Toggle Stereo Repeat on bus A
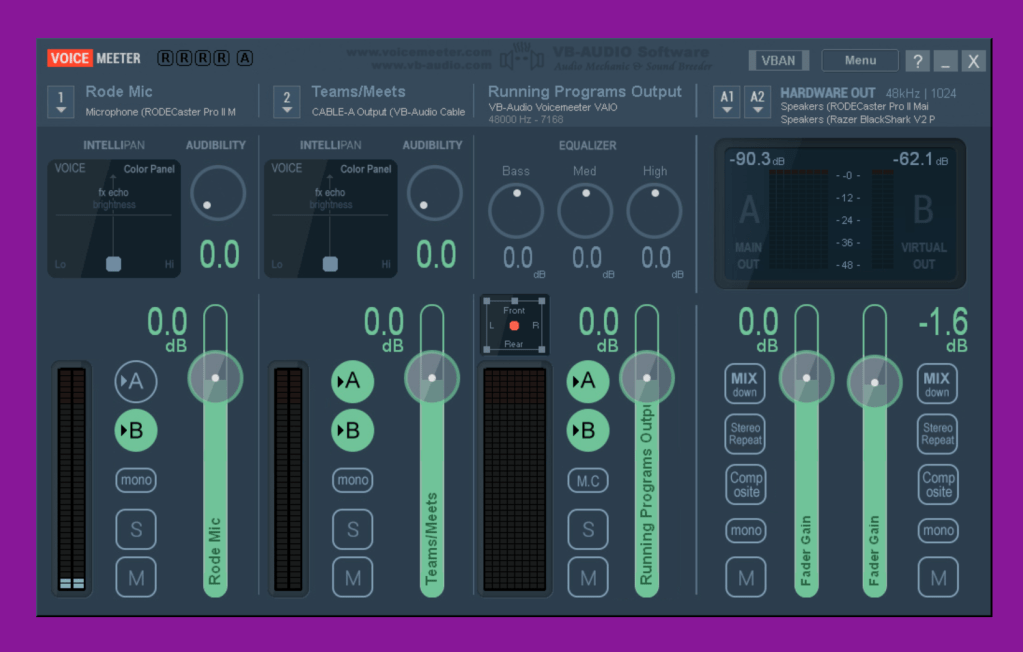Image resolution: width=1023 pixels, height=652 pixels. 745,434
